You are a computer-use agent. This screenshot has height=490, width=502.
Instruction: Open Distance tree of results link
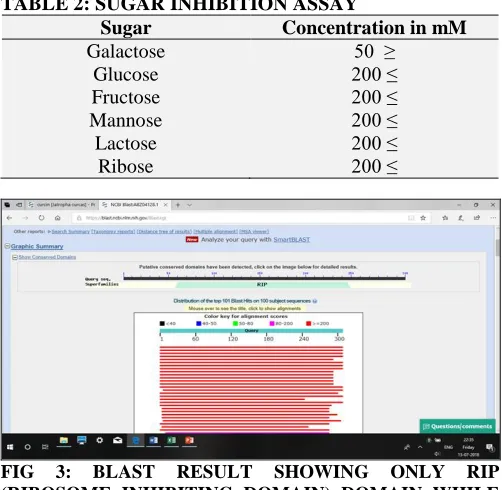point(164,231)
